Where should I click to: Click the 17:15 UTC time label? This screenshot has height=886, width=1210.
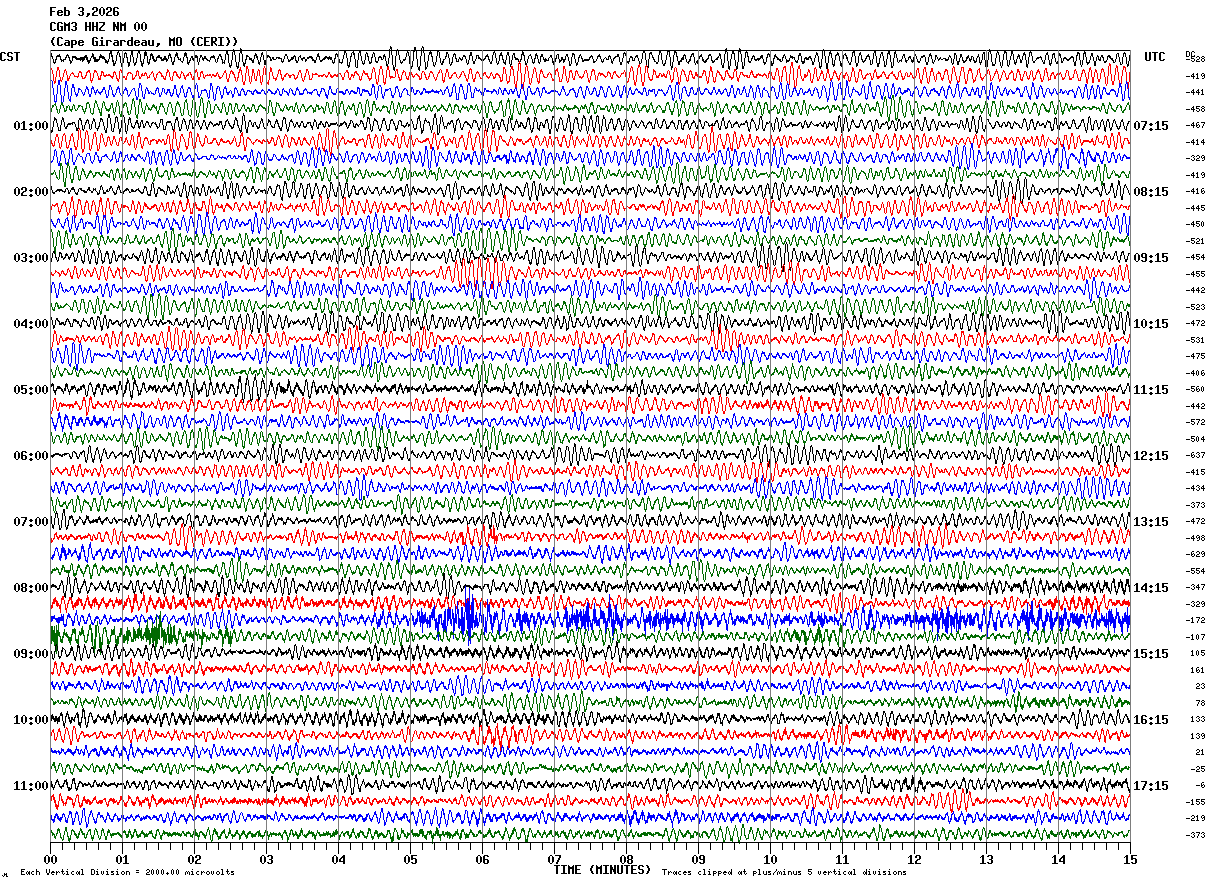pos(1151,786)
